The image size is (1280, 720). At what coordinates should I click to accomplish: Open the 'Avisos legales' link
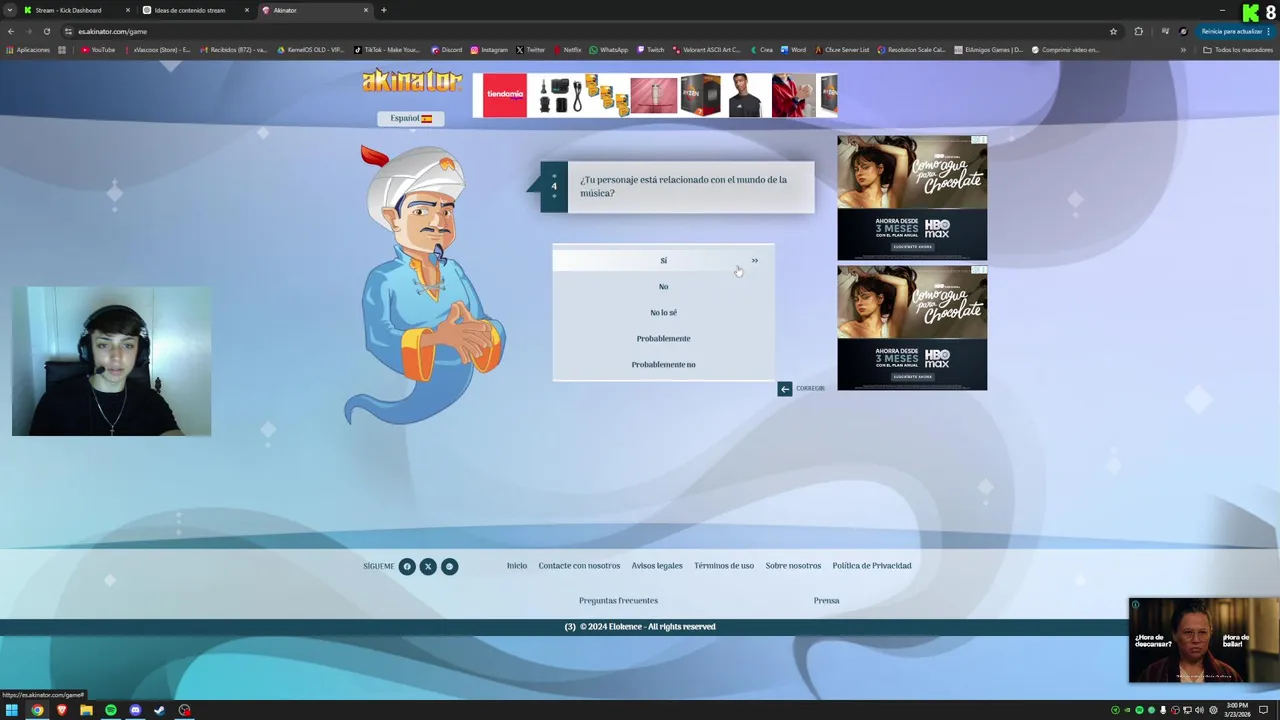click(657, 566)
